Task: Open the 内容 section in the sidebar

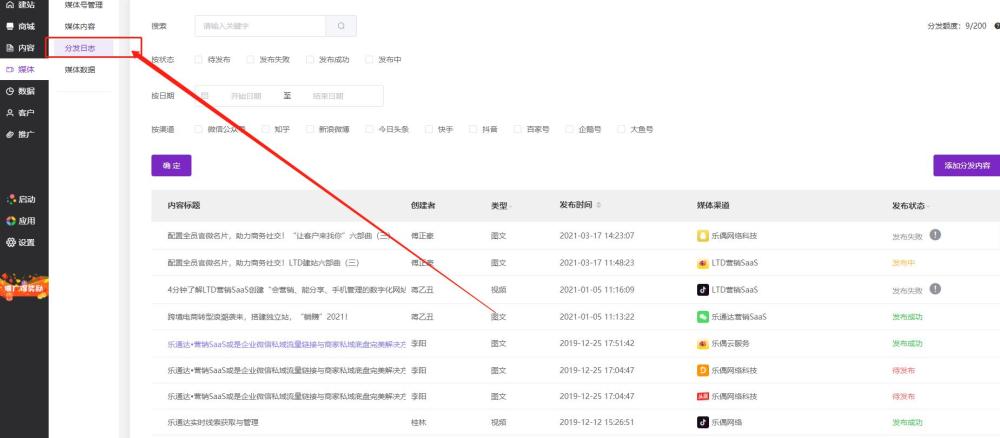Action: coord(20,48)
